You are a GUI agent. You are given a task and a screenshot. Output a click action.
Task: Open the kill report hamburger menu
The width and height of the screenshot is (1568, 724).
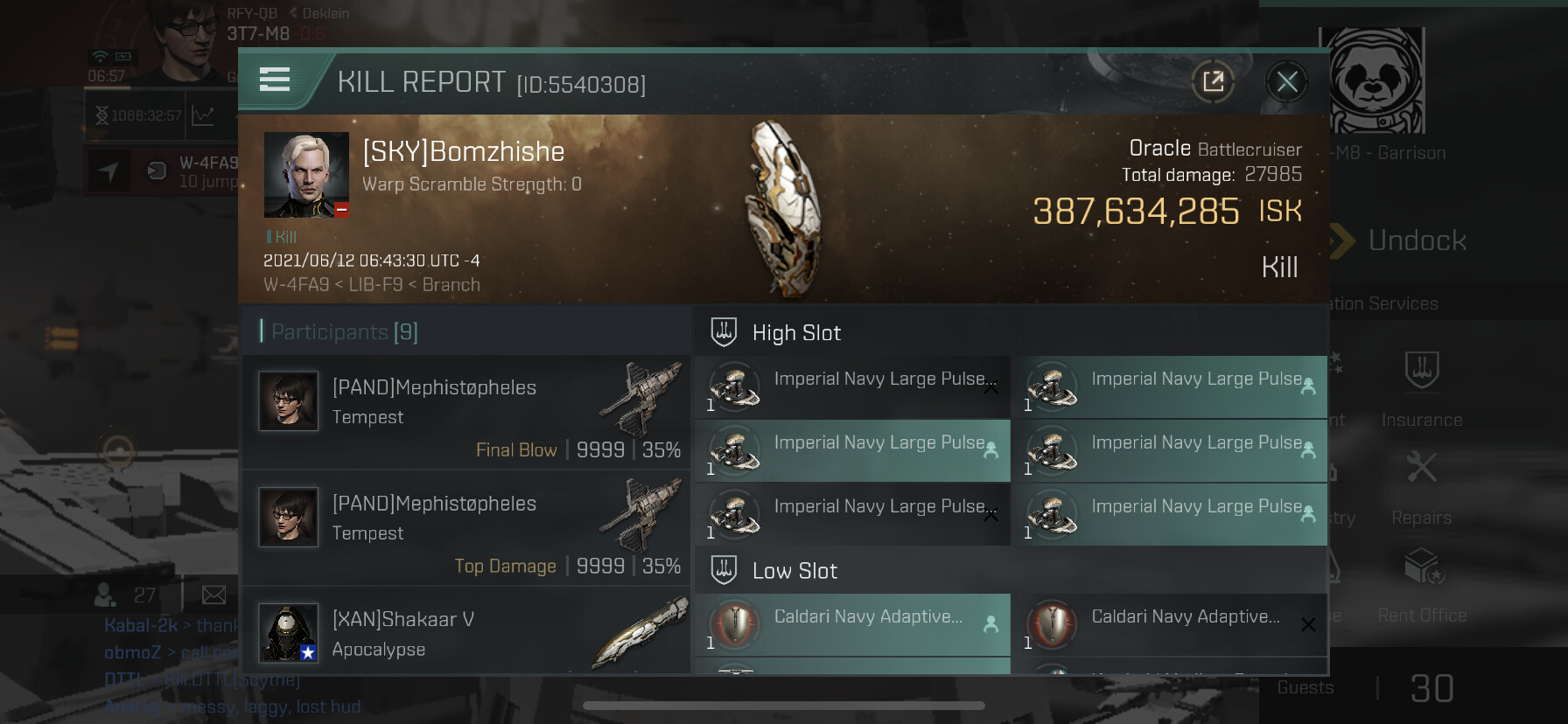click(x=275, y=80)
